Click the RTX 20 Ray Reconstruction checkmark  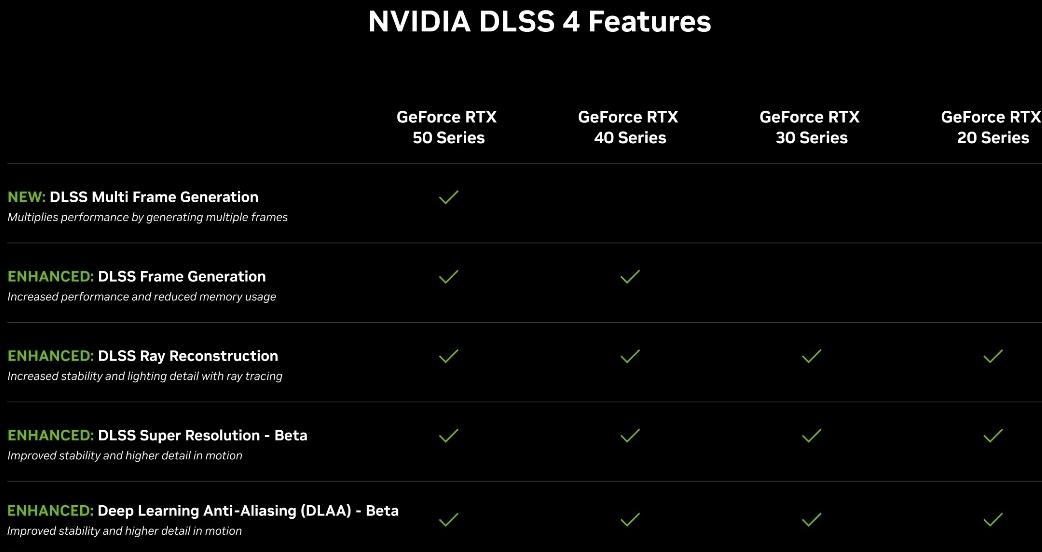pos(993,355)
